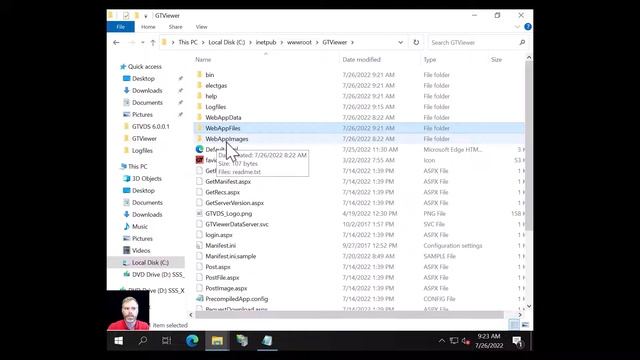Go back with the back arrow
The height and width of the screenshot is (360, 640).
click(116, 42)
